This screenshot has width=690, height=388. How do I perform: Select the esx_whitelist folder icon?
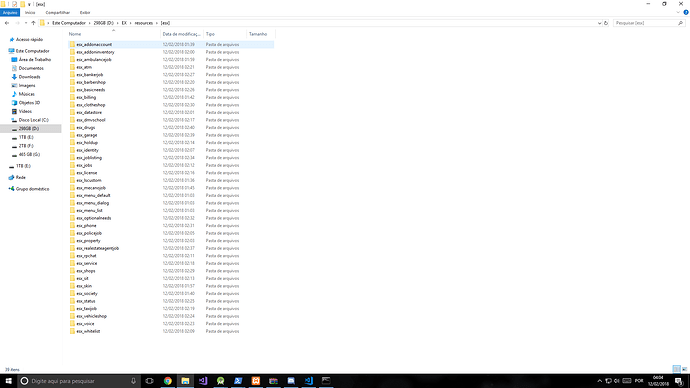coord(72,331)
